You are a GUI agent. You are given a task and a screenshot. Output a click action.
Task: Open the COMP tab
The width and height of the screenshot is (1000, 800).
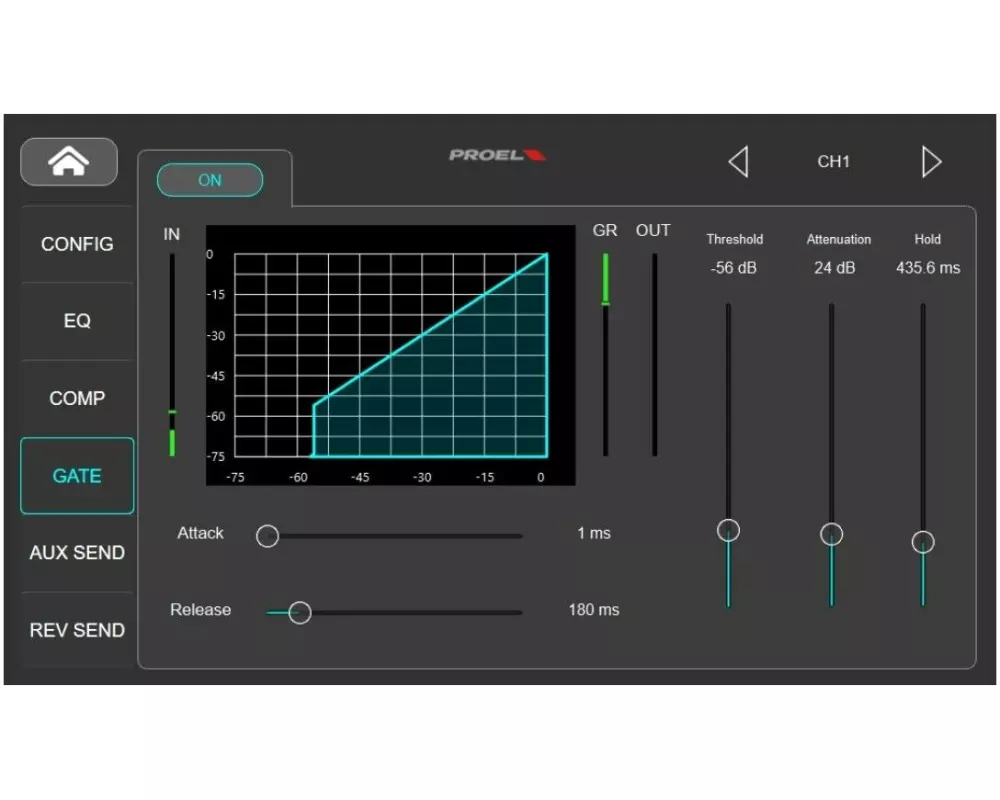pyautogui.click(x=77, y=398)
